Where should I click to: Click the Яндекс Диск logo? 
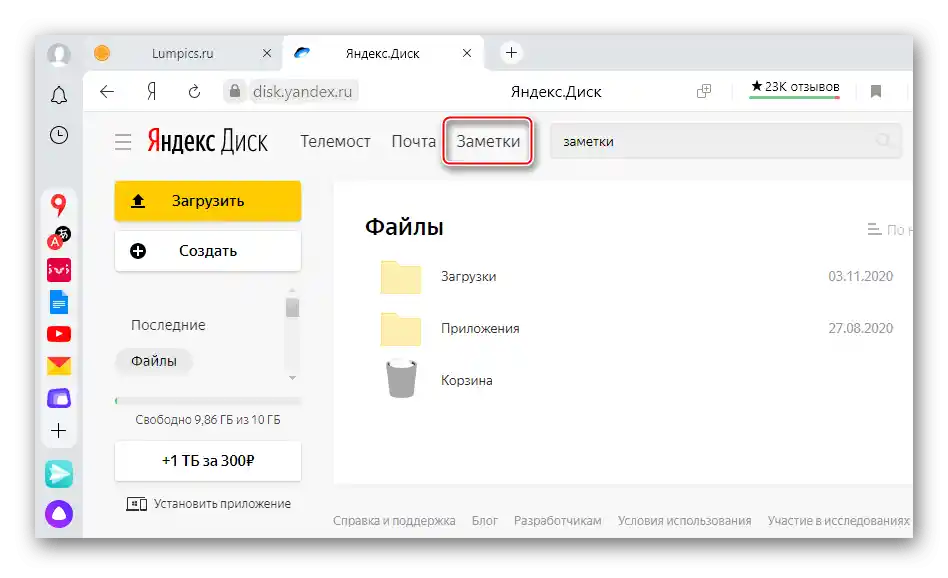pyautogui.click(x=207, y=141)
